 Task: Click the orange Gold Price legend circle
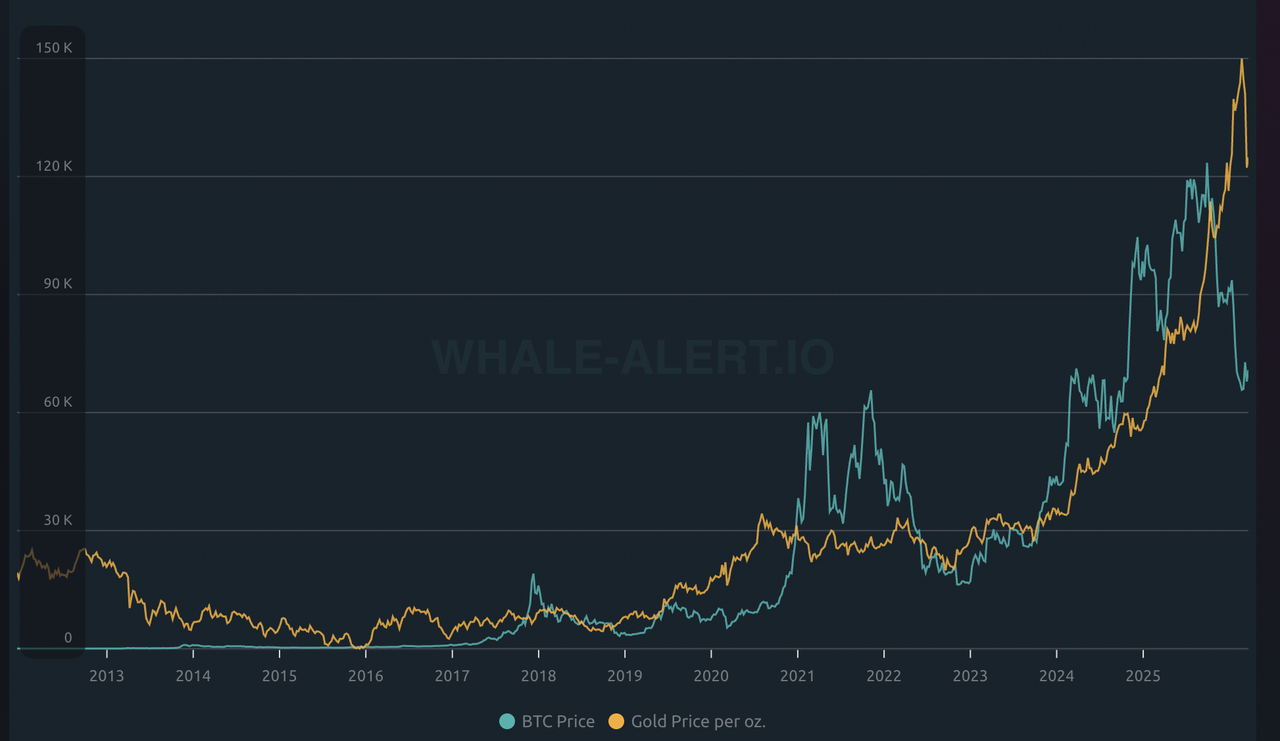[617, 721]
